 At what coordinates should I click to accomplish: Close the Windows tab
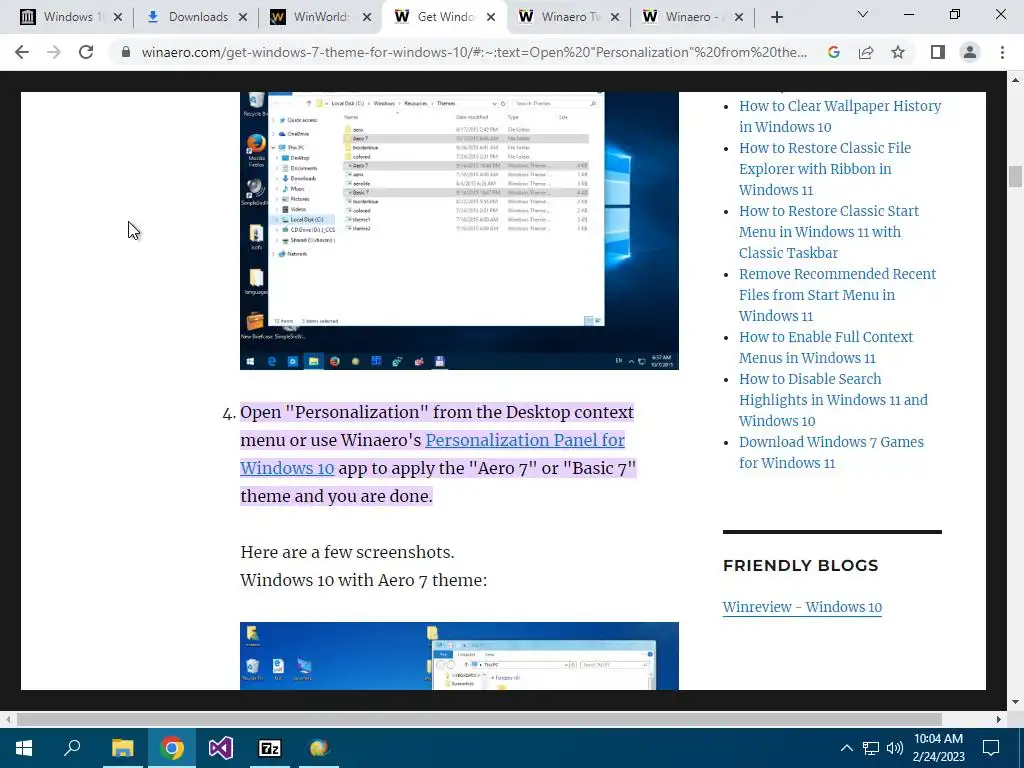[118, 17]
